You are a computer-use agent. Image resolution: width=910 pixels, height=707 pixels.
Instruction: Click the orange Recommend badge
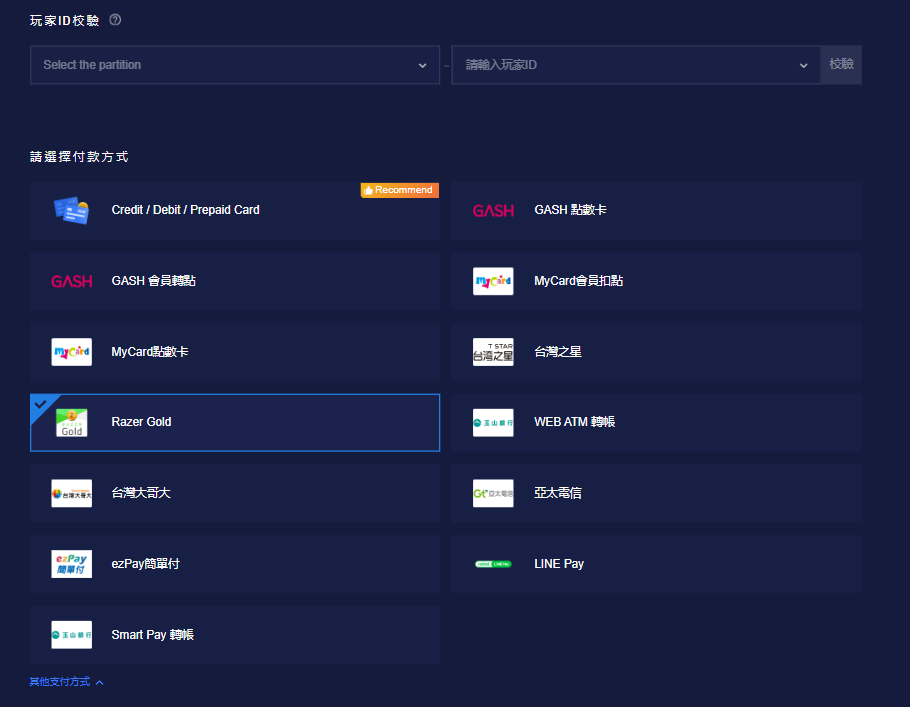point(399,190)
